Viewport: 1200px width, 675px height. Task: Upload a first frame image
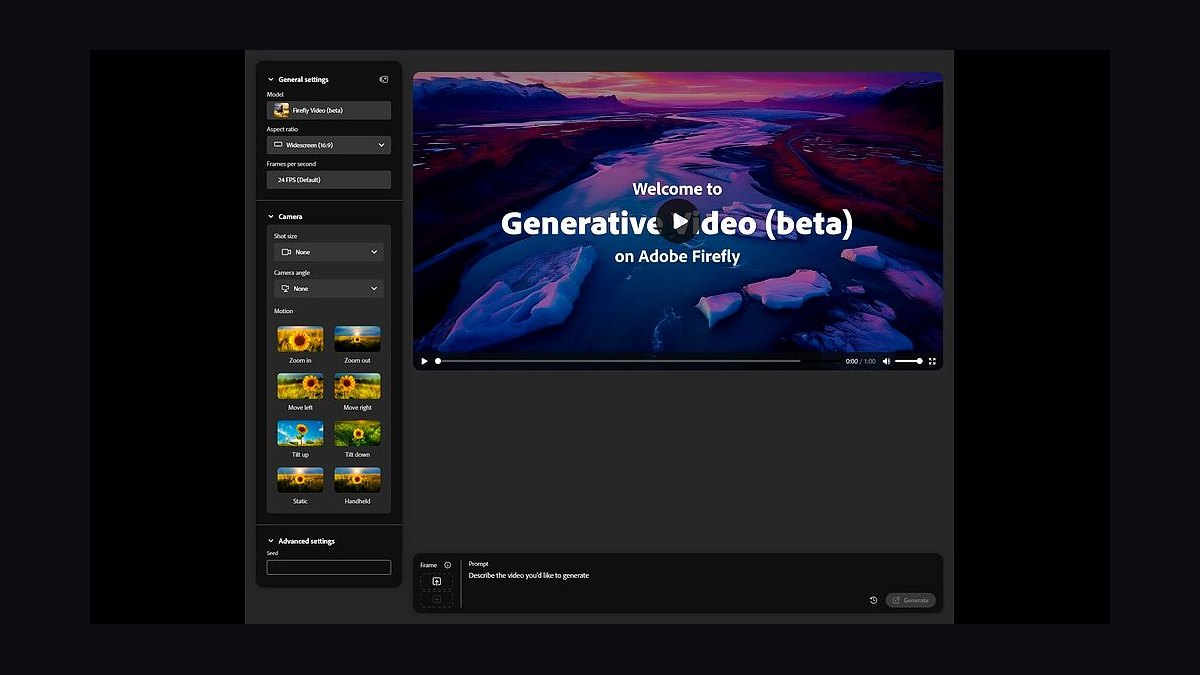point(437,581)
